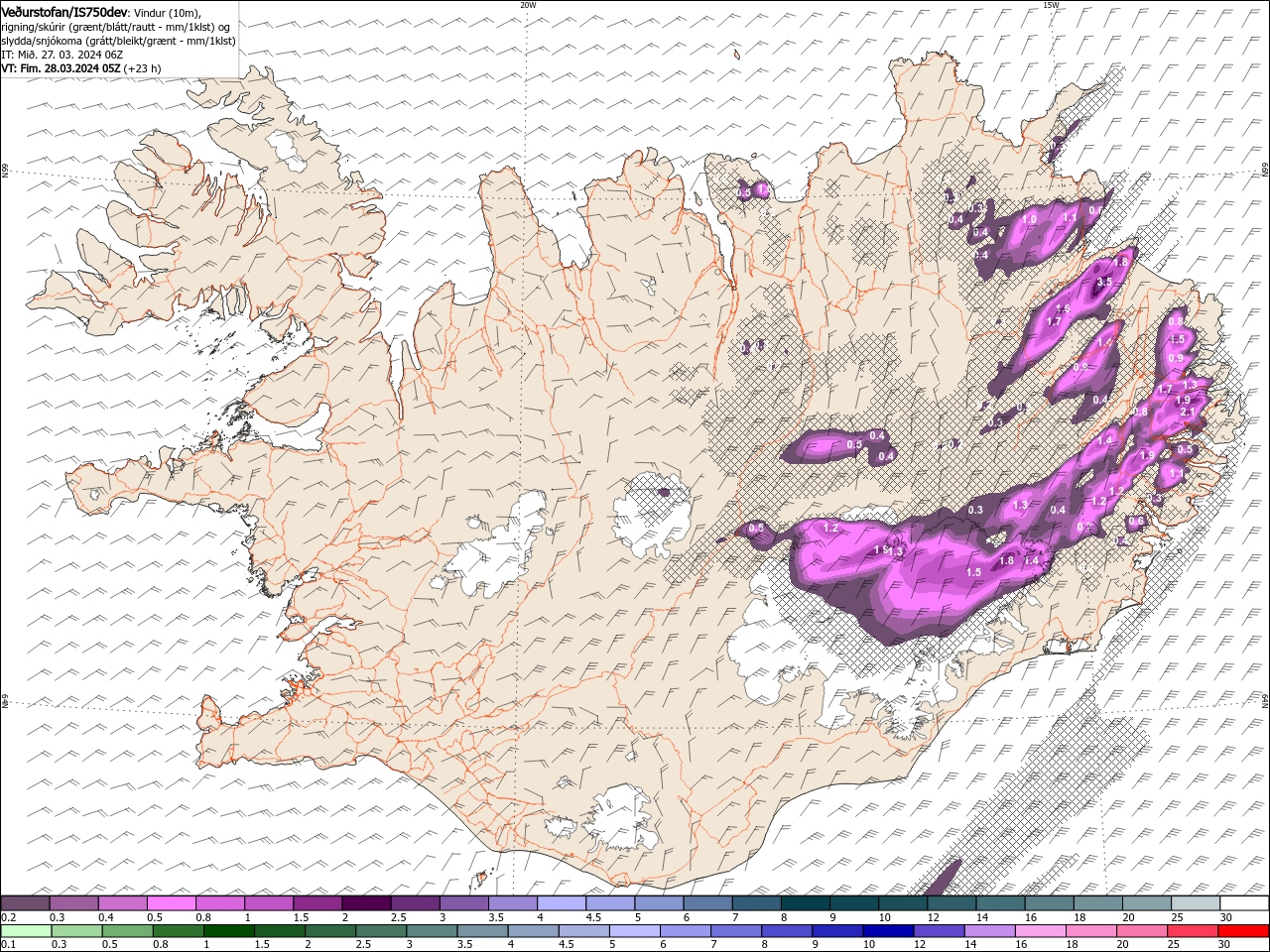Click the valid time 'VT: Fim. 28.03.2024 05Z'
This screenshot has width=1270, height=952.
coord(61,68)
